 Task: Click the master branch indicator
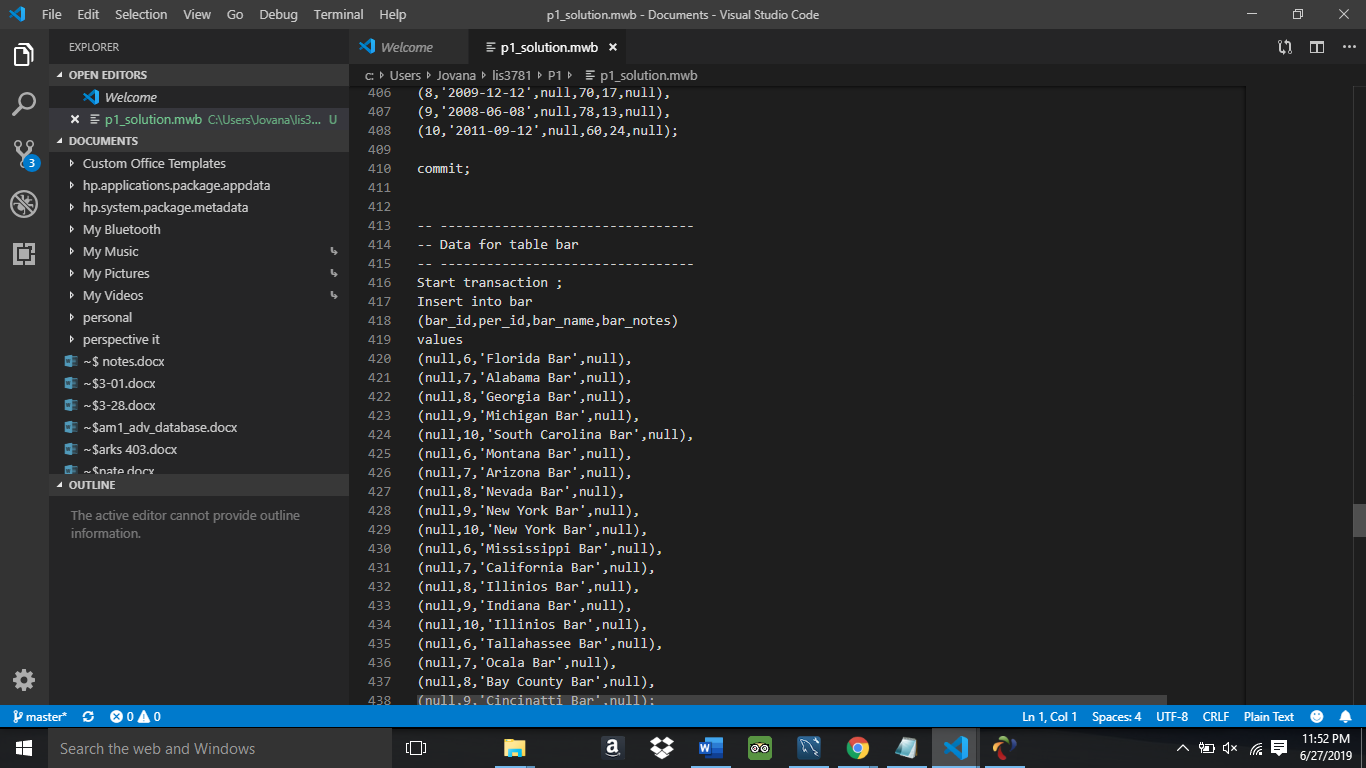[x=40, y=717]
